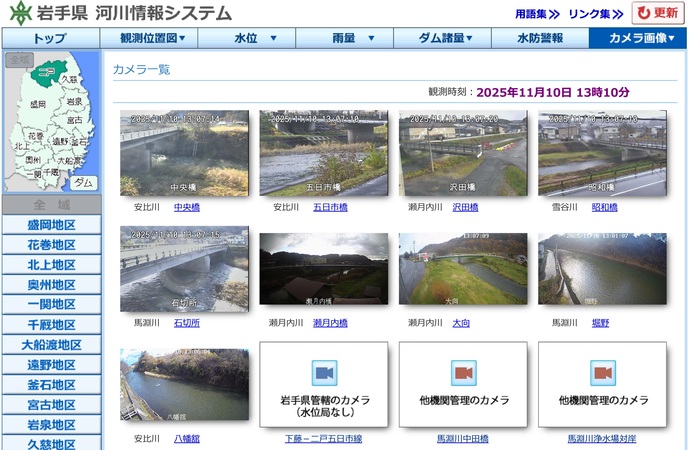Click the blue camera icon for 岩手県管轄のカメラ
This screenshot has width=690, height=450.
click(x=325, y=373)
